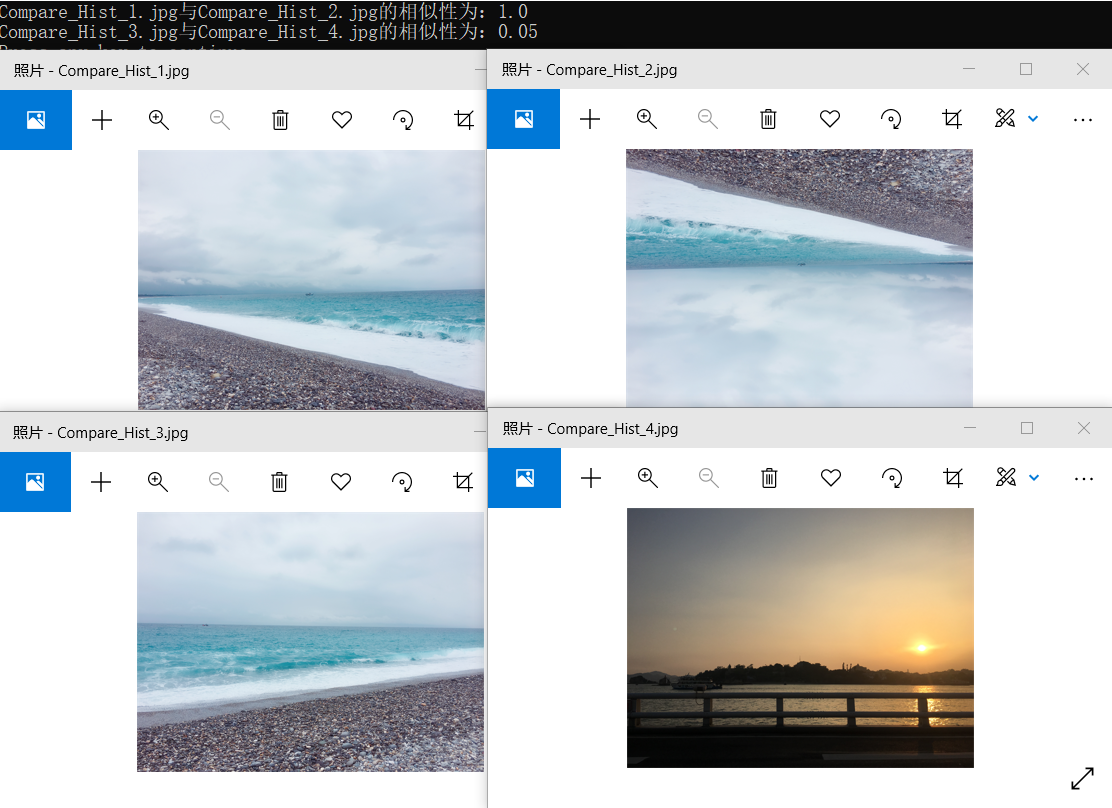The width and height of the screenshot is (1112, 808).
Task: Click the beach photo in Compare_Hist_1.jpg window
Action: click(311, 280)
